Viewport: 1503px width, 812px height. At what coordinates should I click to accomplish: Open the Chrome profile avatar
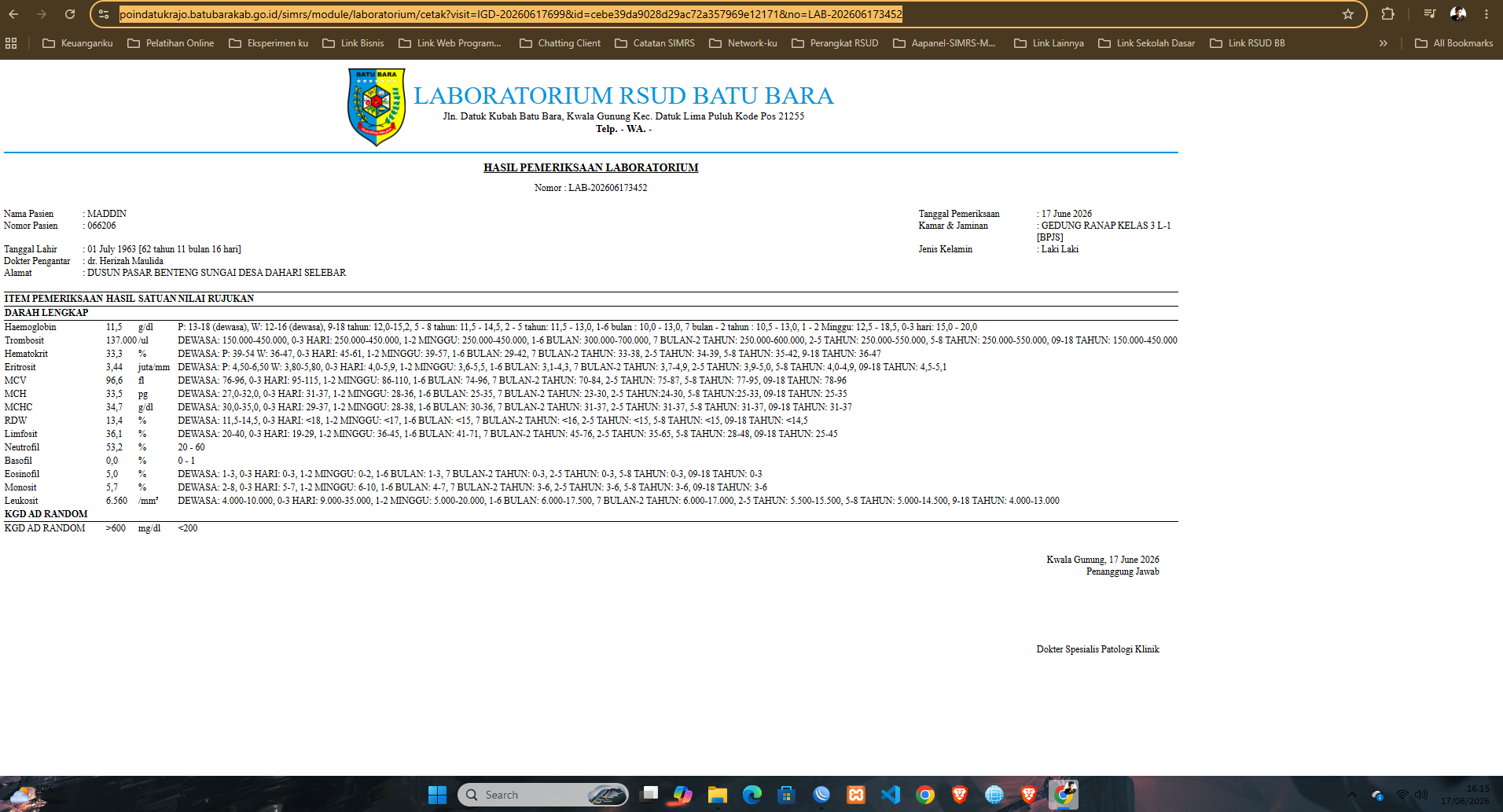[1458, 14]
